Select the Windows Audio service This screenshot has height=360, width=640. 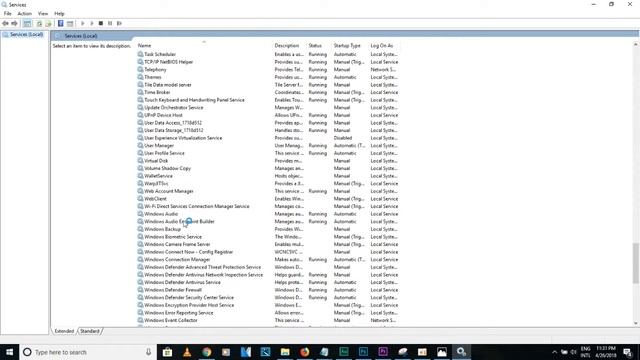(161, 214)
